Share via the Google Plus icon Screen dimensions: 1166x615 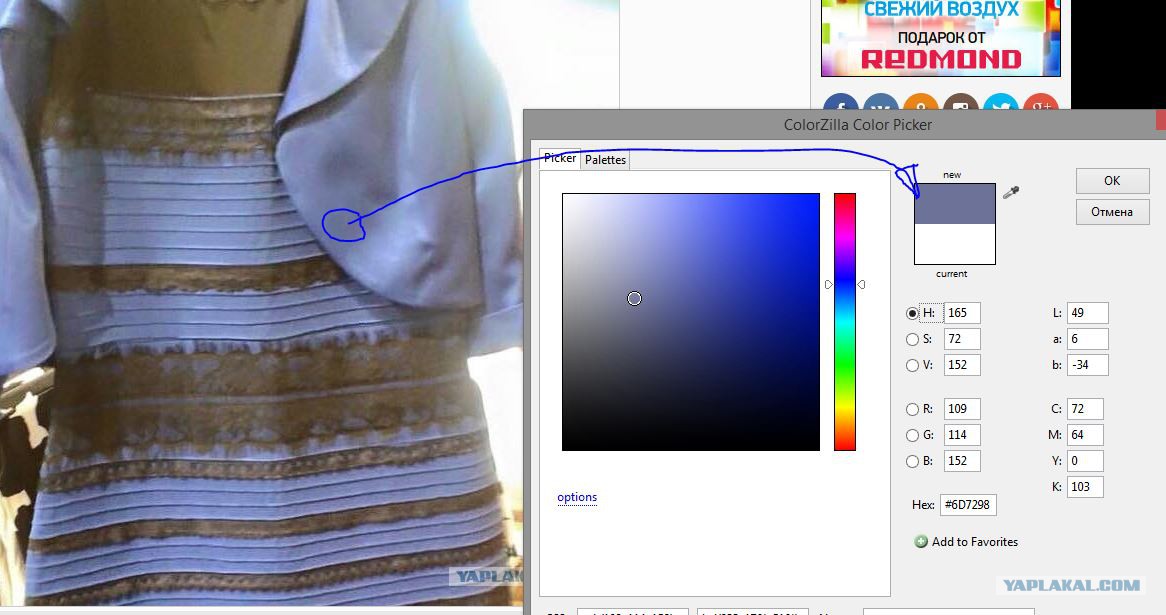pyautogui.click(x=1040, y=105)
